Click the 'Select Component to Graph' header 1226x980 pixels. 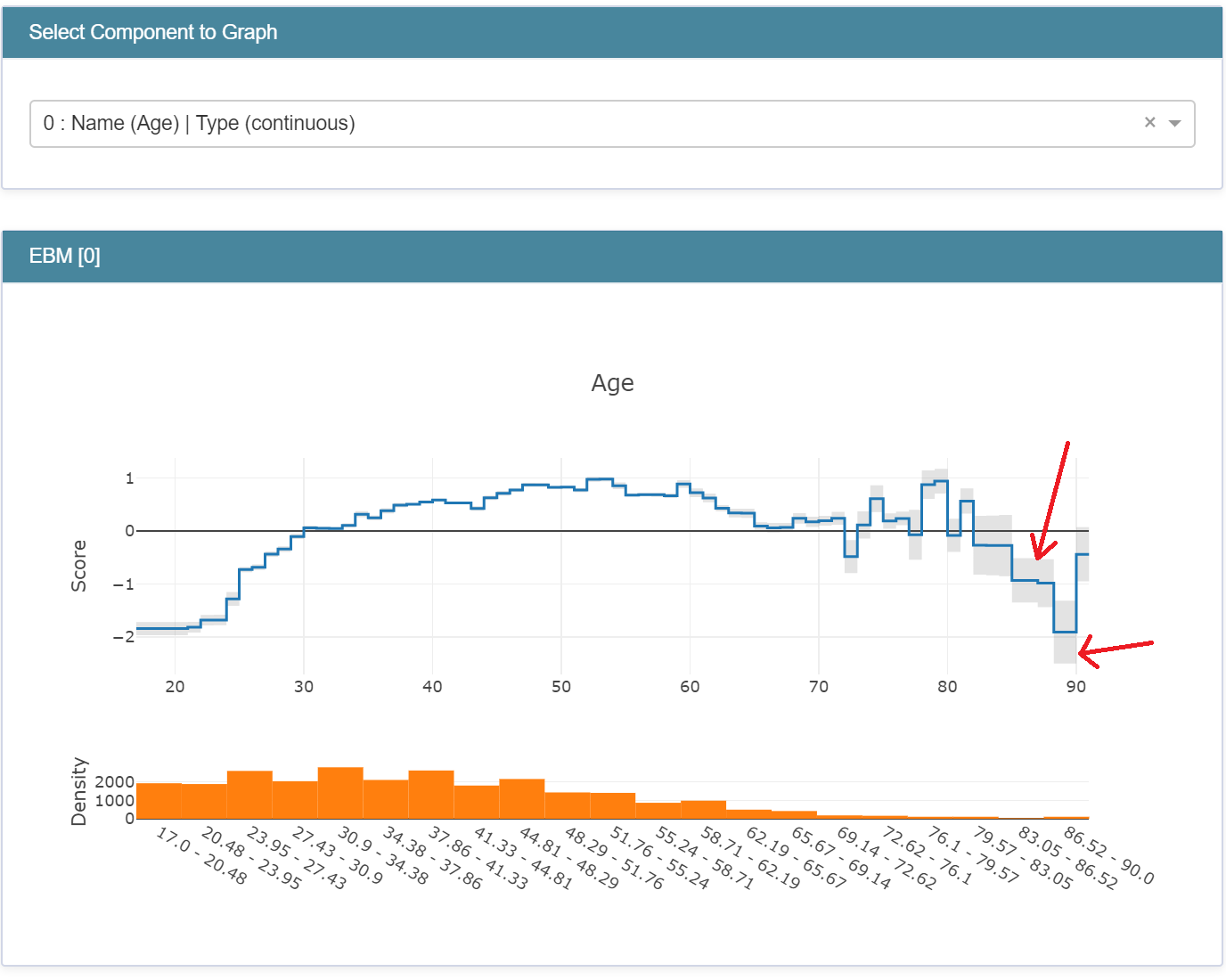coord(152,32)
